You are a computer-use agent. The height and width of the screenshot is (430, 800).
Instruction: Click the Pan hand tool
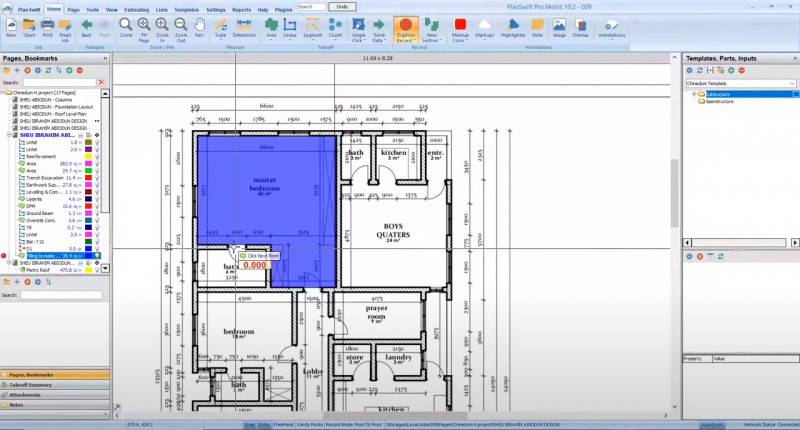[x=200, y=26]
